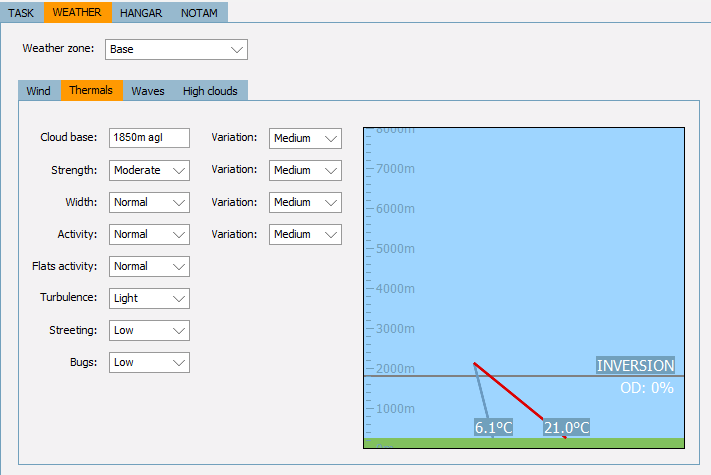711x475 pixels.
Task: Open the Flats activity dropdown
Action: (149, 266)
